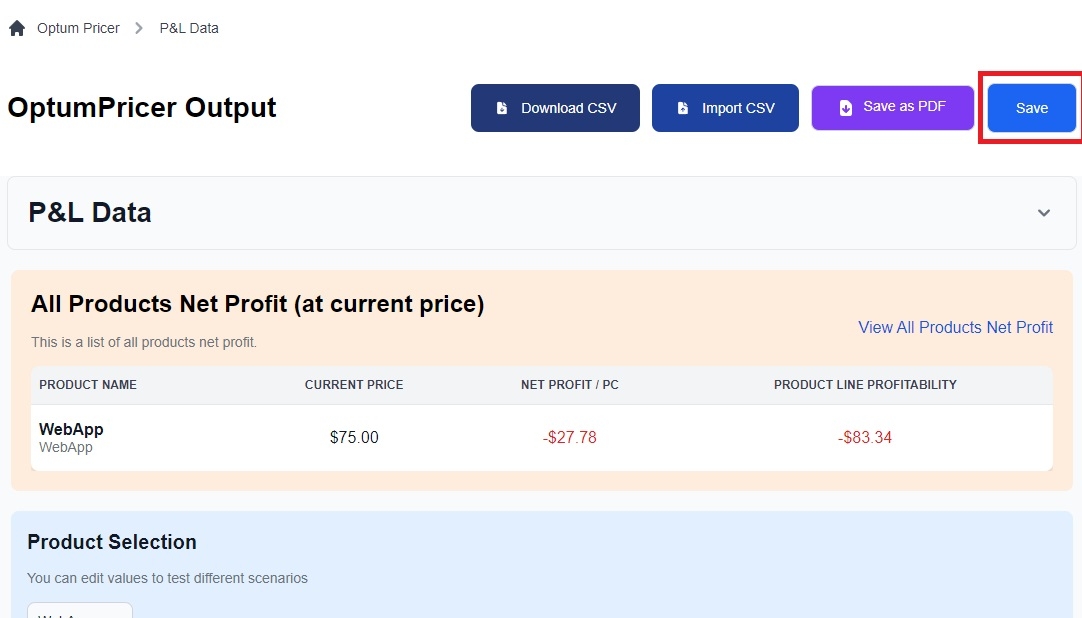Click the Product Name column header
This screenshot has width=1082, height=618.
coord(88,385)
